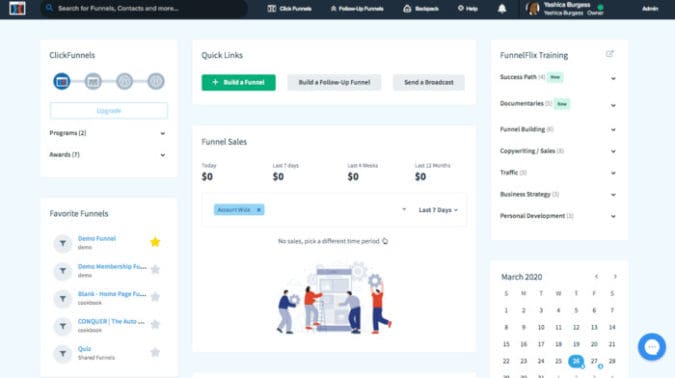Click the notifications bell icon
The height and width of the screenshot is (378, 675).
point(502,9)
